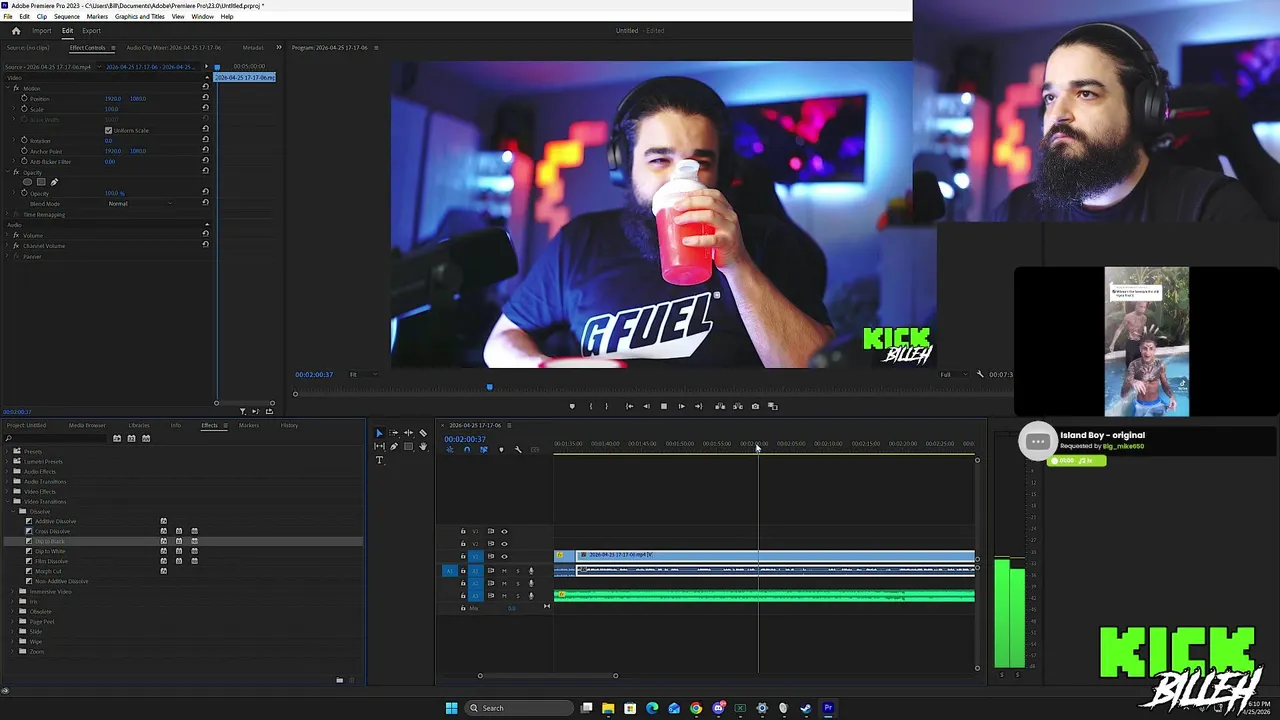Open Graphics and Titles menu
The height and width of the screenshot is (720, 1280).
[x=140, y=16]
